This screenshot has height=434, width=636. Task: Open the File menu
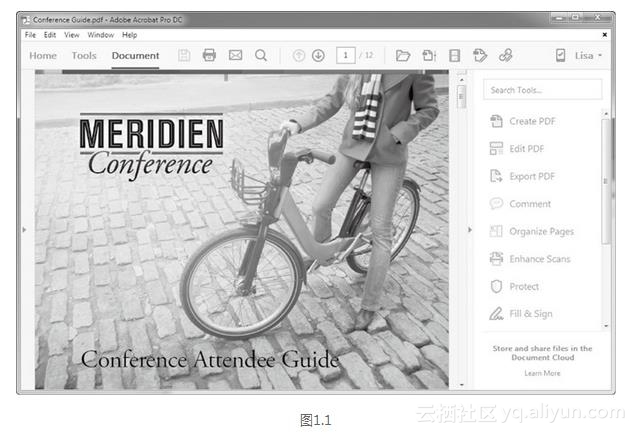tap(30, 35)
